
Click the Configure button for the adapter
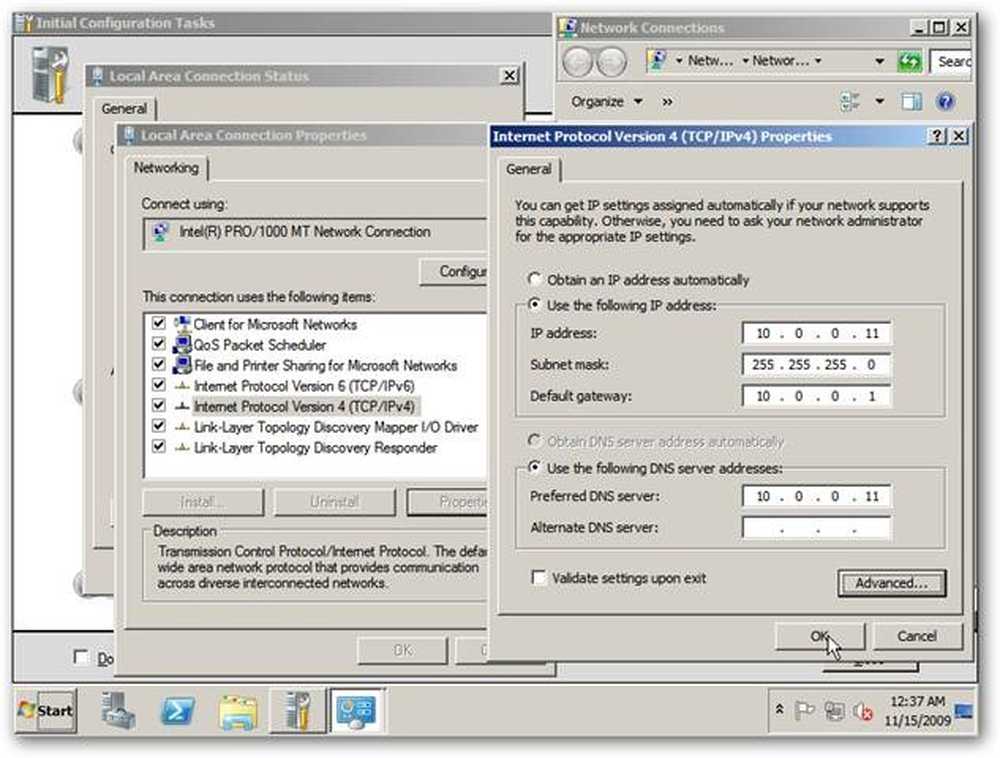coord(454,272)
